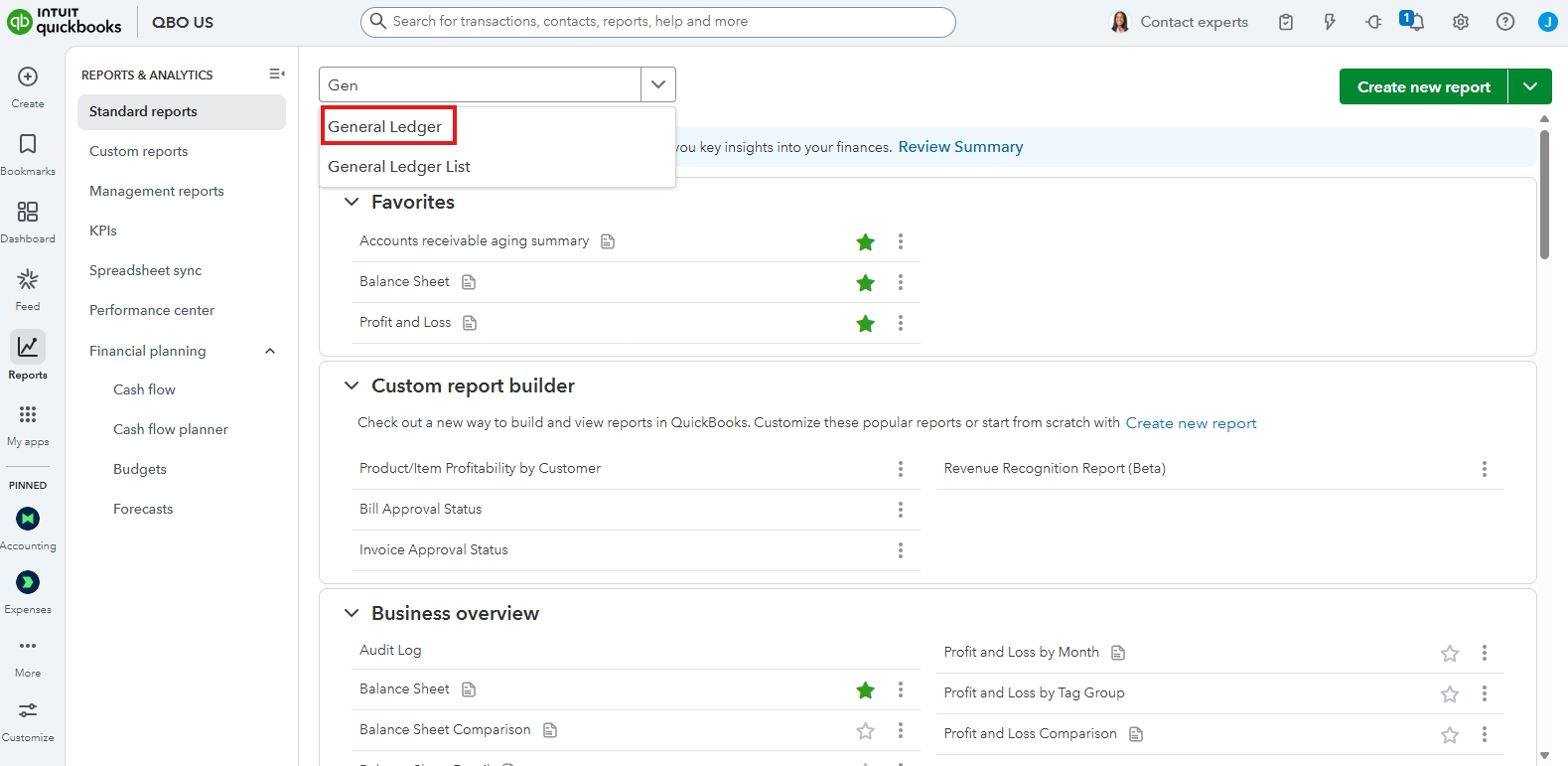This screenshot has width=1568, height=766.
Task: Open pinned Expenses app icon
Action: pyautogui.click(x=28, y=582)
